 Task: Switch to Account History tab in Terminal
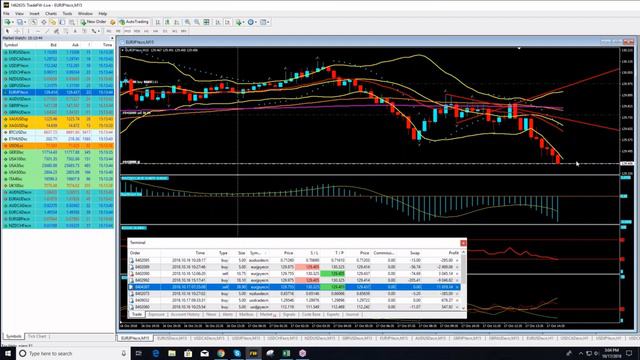click(x=185, y=314)
